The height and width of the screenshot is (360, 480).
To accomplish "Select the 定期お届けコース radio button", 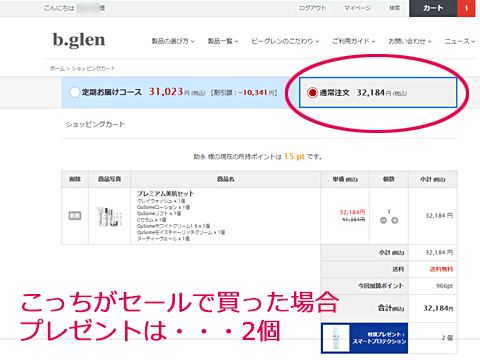I will (x=75, y=92).
